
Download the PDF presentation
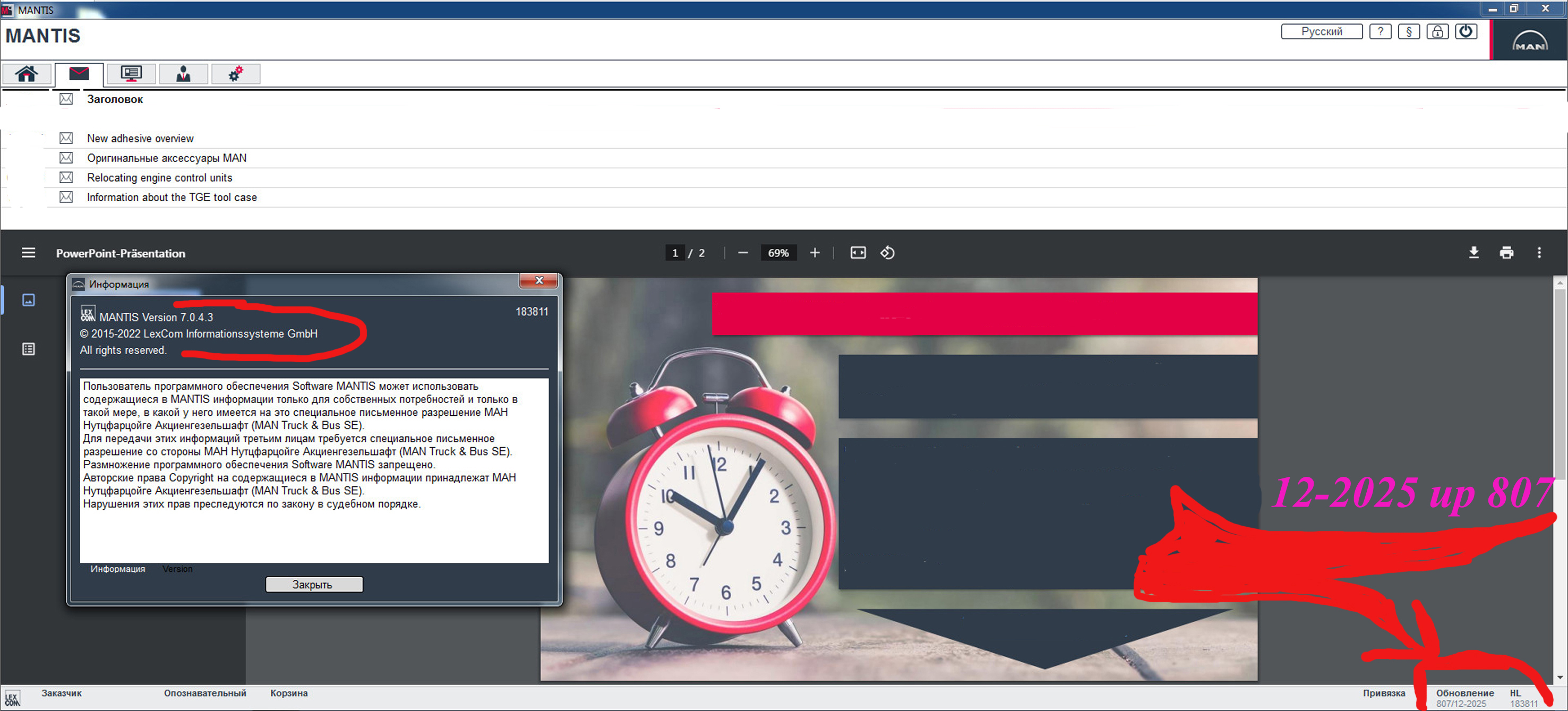(1473, 253)
